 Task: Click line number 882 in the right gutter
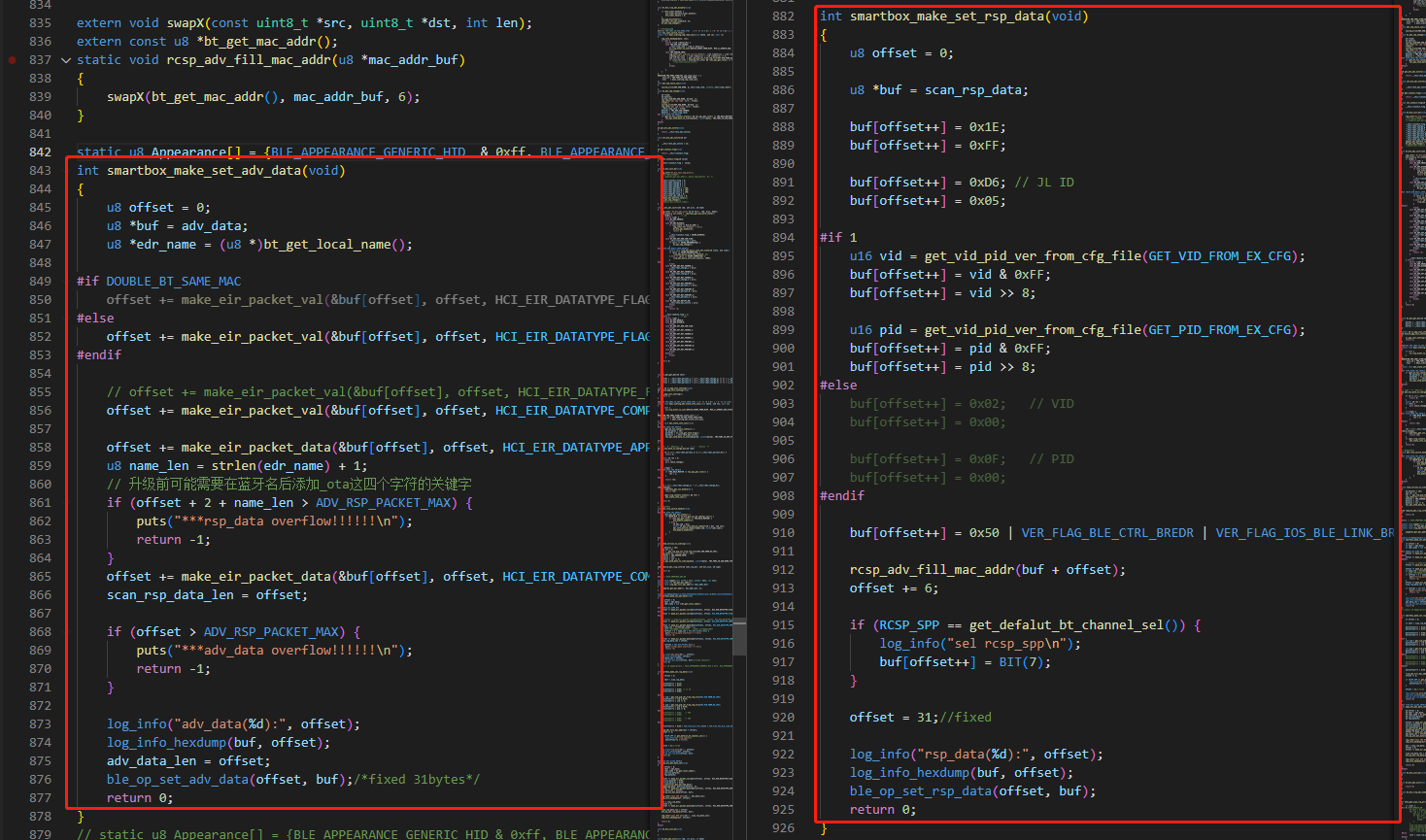(783, 17)
